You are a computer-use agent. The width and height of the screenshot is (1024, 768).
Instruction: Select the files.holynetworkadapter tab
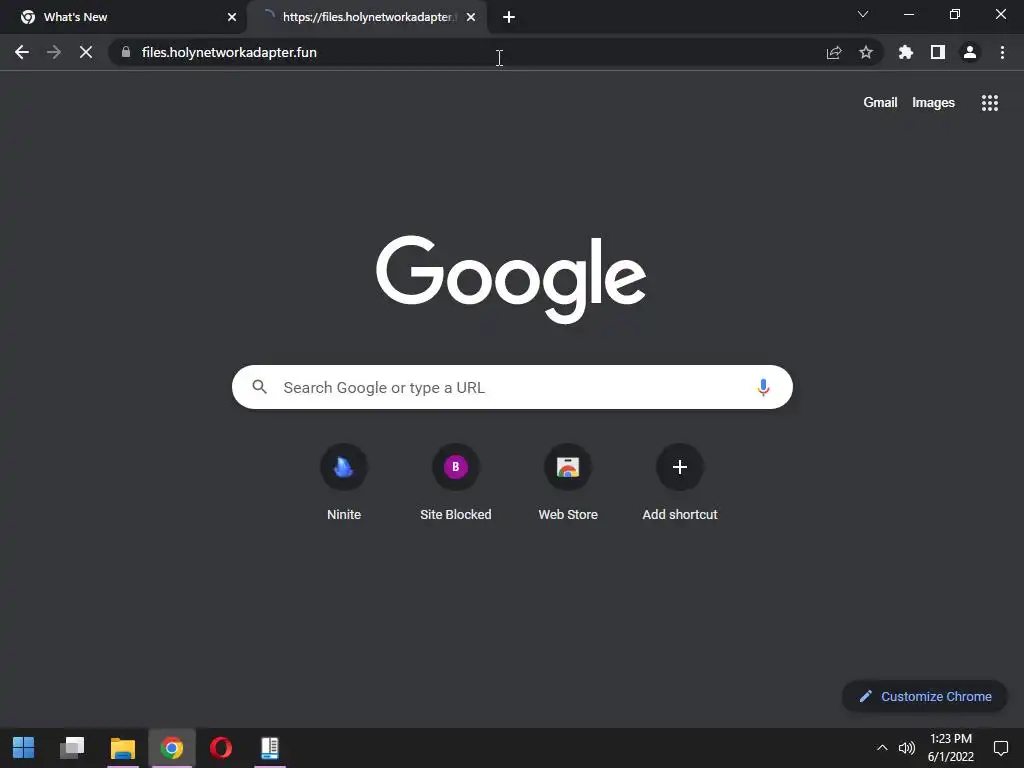coord(367,17)
